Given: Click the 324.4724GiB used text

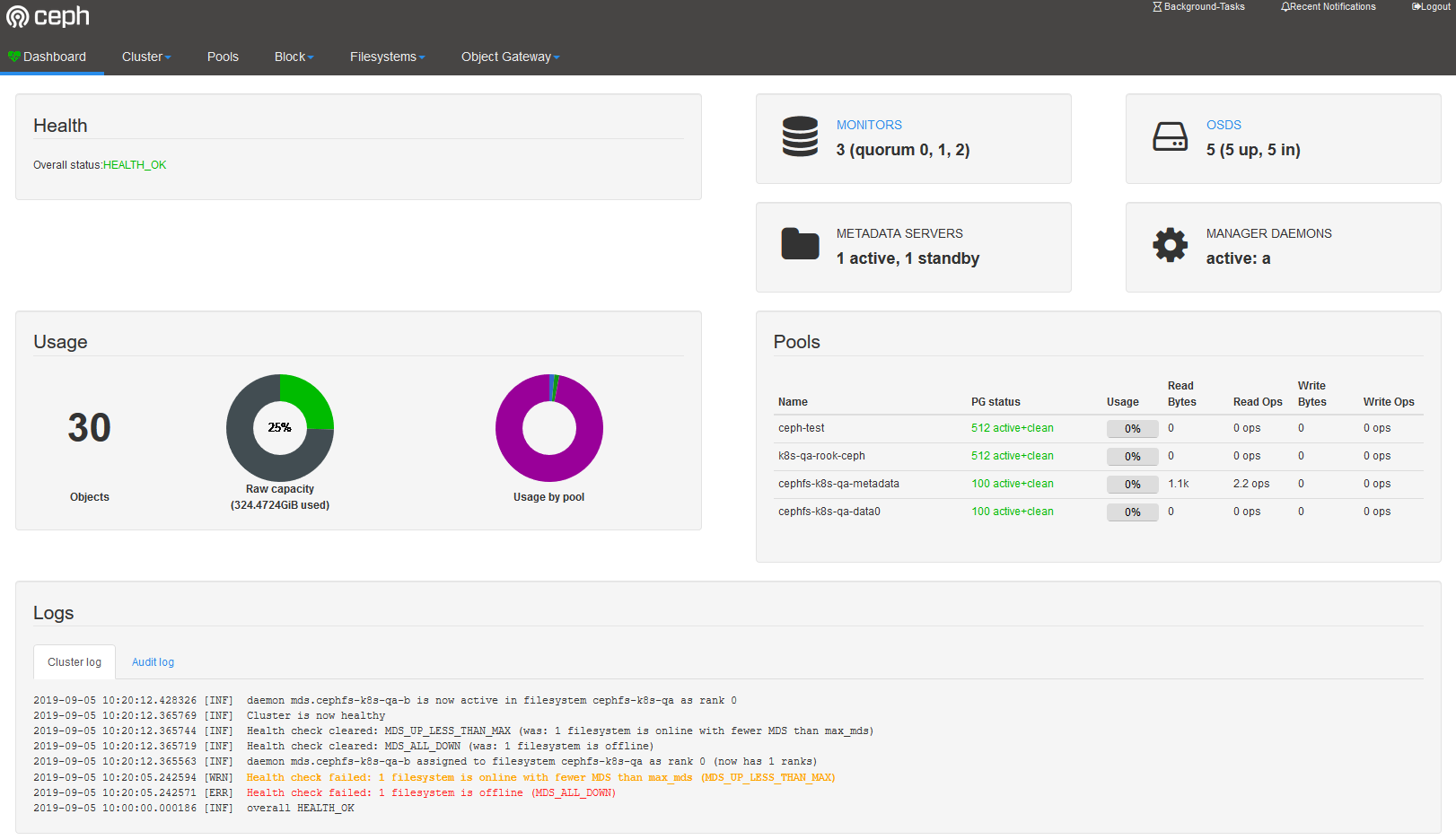Looking at the screenshot, I should 280,505.
